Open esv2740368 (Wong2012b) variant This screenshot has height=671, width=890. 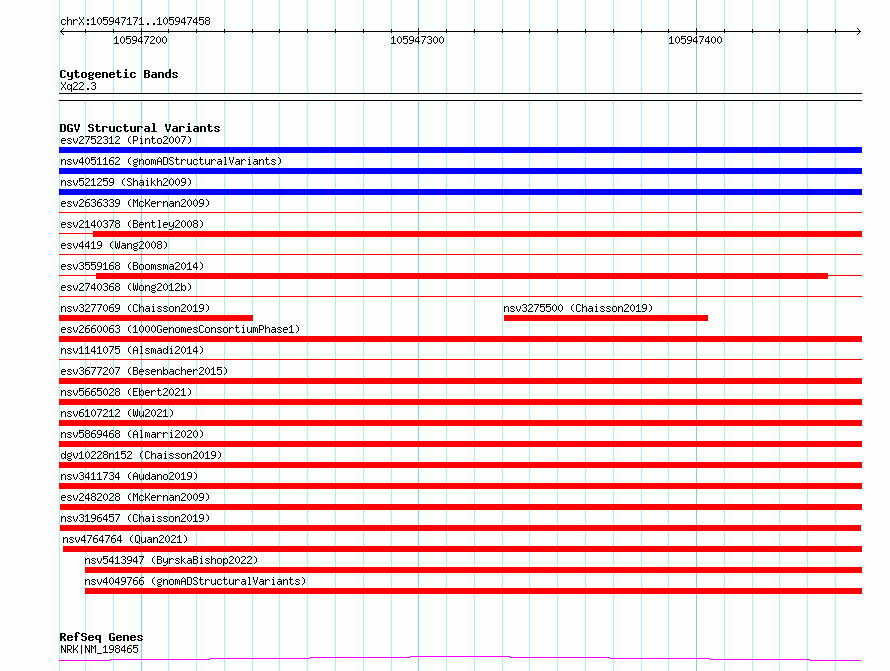pos(126,287)
